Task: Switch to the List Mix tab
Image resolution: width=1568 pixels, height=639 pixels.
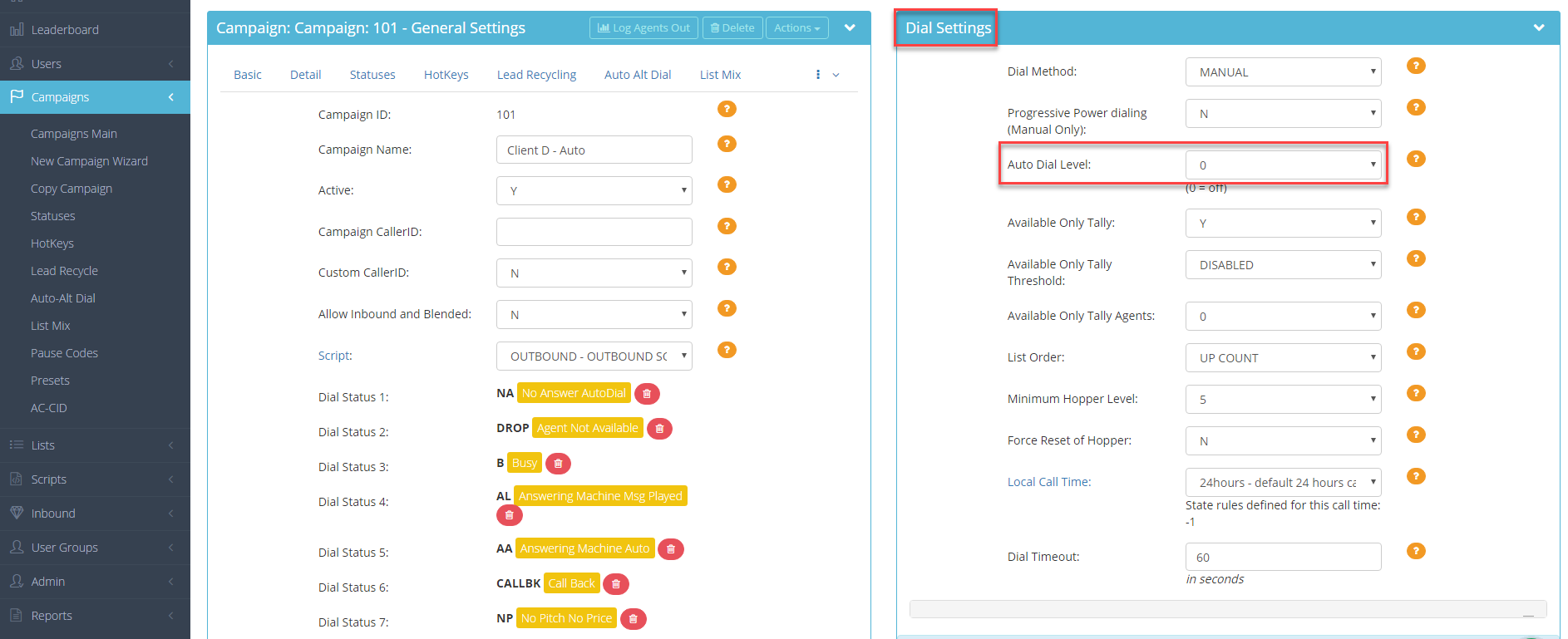Action: (x=720, y=75)
